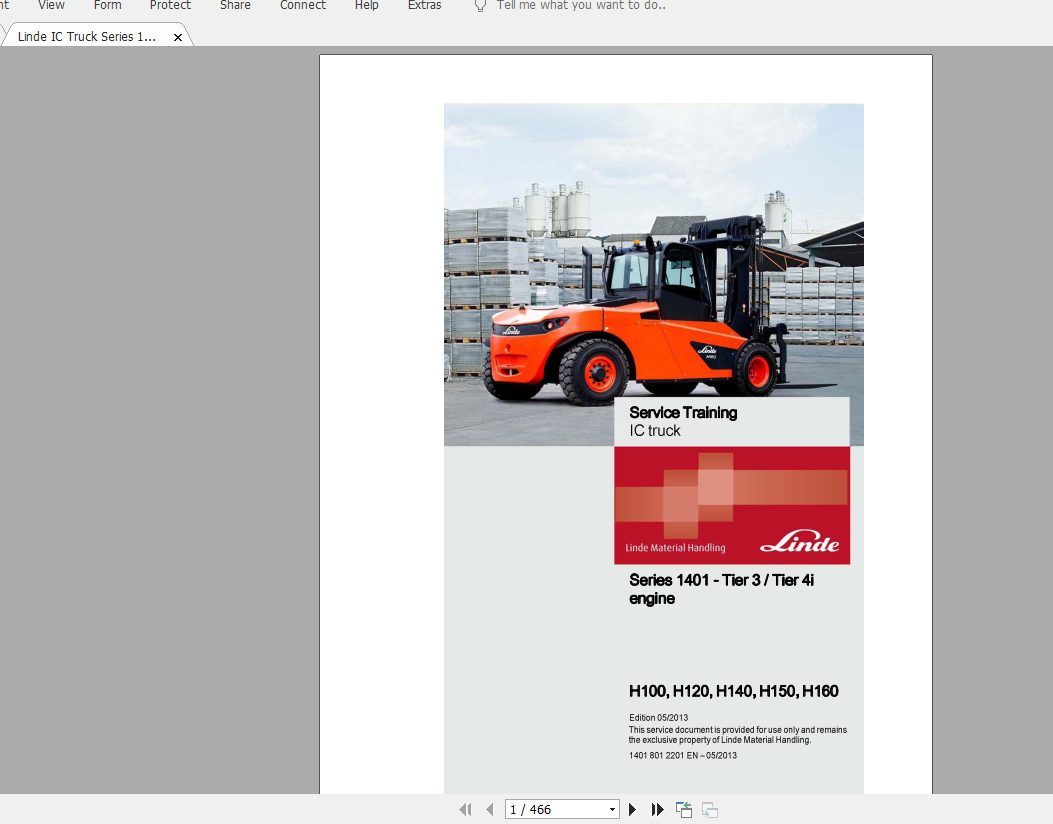Screen dimensions: 1053x824
Task: Jump to the last page
Action: pos(657,809)
